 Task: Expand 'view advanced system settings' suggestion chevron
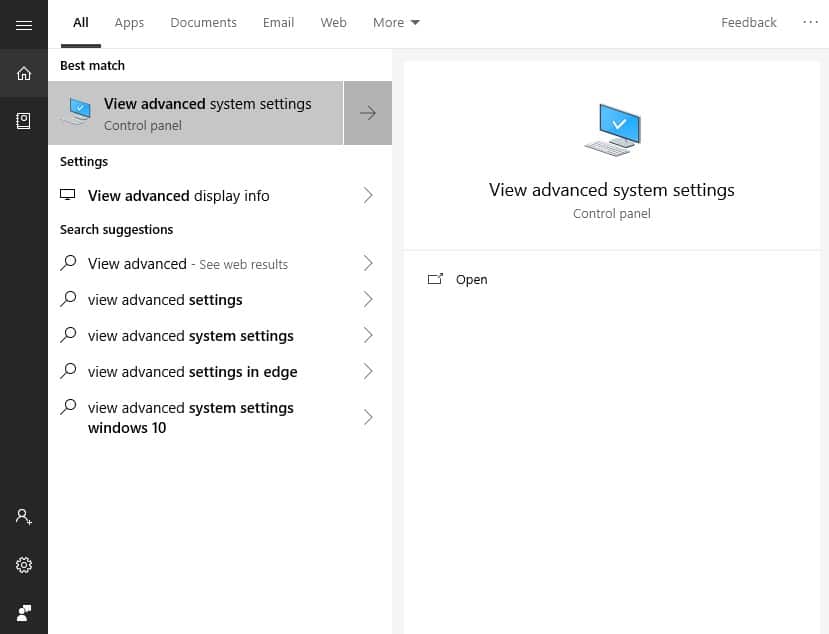368,335
